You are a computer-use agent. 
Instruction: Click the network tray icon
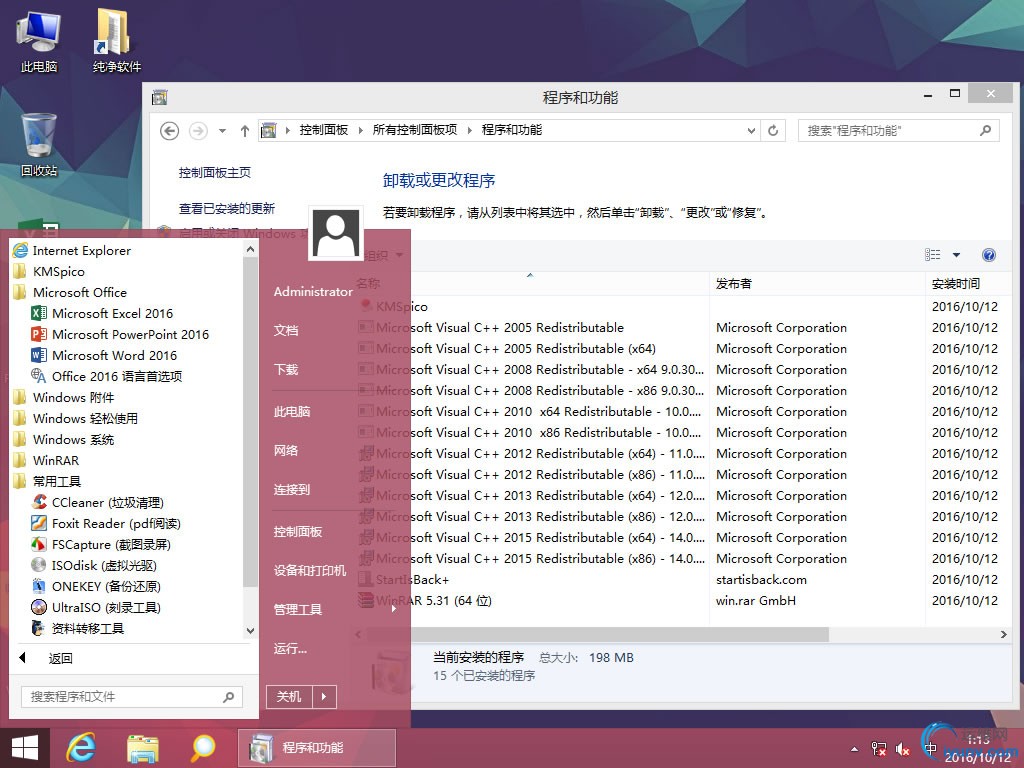point(879,749)
